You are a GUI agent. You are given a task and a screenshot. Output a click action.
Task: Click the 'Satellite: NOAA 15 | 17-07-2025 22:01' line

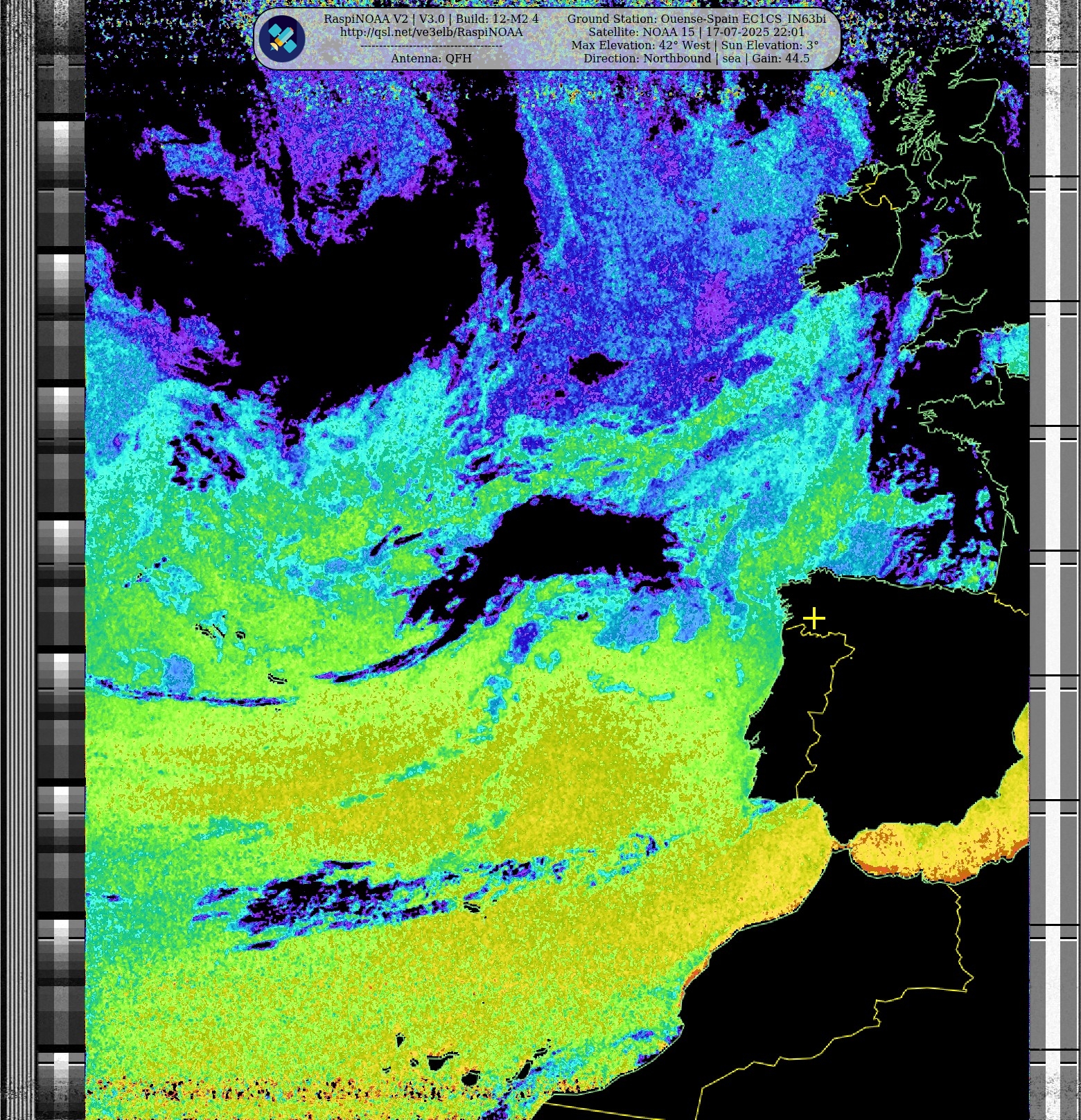coord(696,32)
